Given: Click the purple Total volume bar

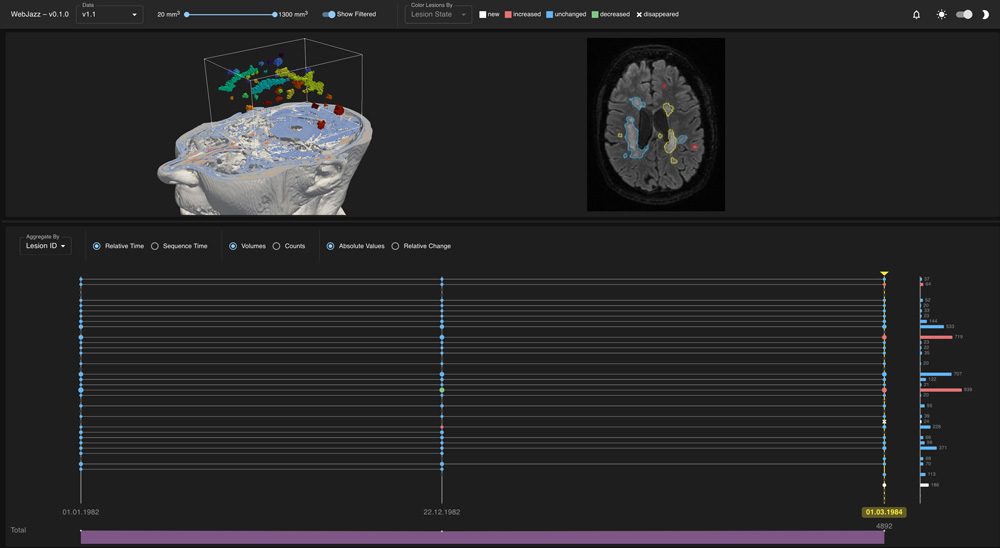Looking at the screenshot, I should pos(482,537).
